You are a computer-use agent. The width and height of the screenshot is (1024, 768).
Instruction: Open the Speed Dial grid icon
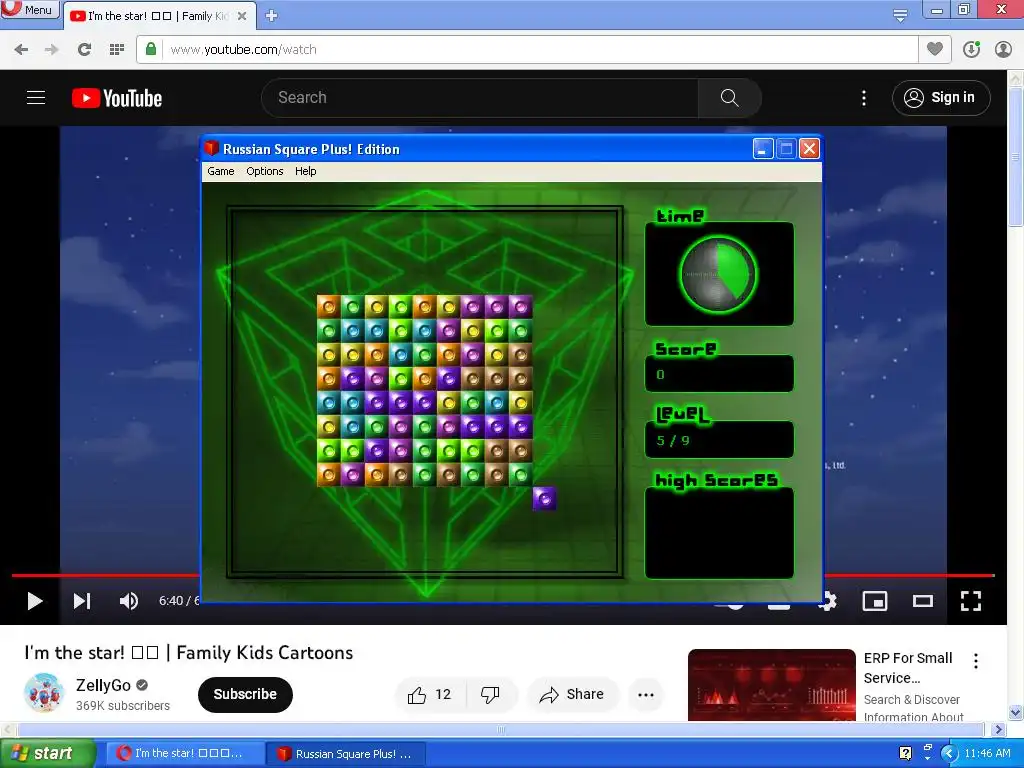click(x=117, y=50)
